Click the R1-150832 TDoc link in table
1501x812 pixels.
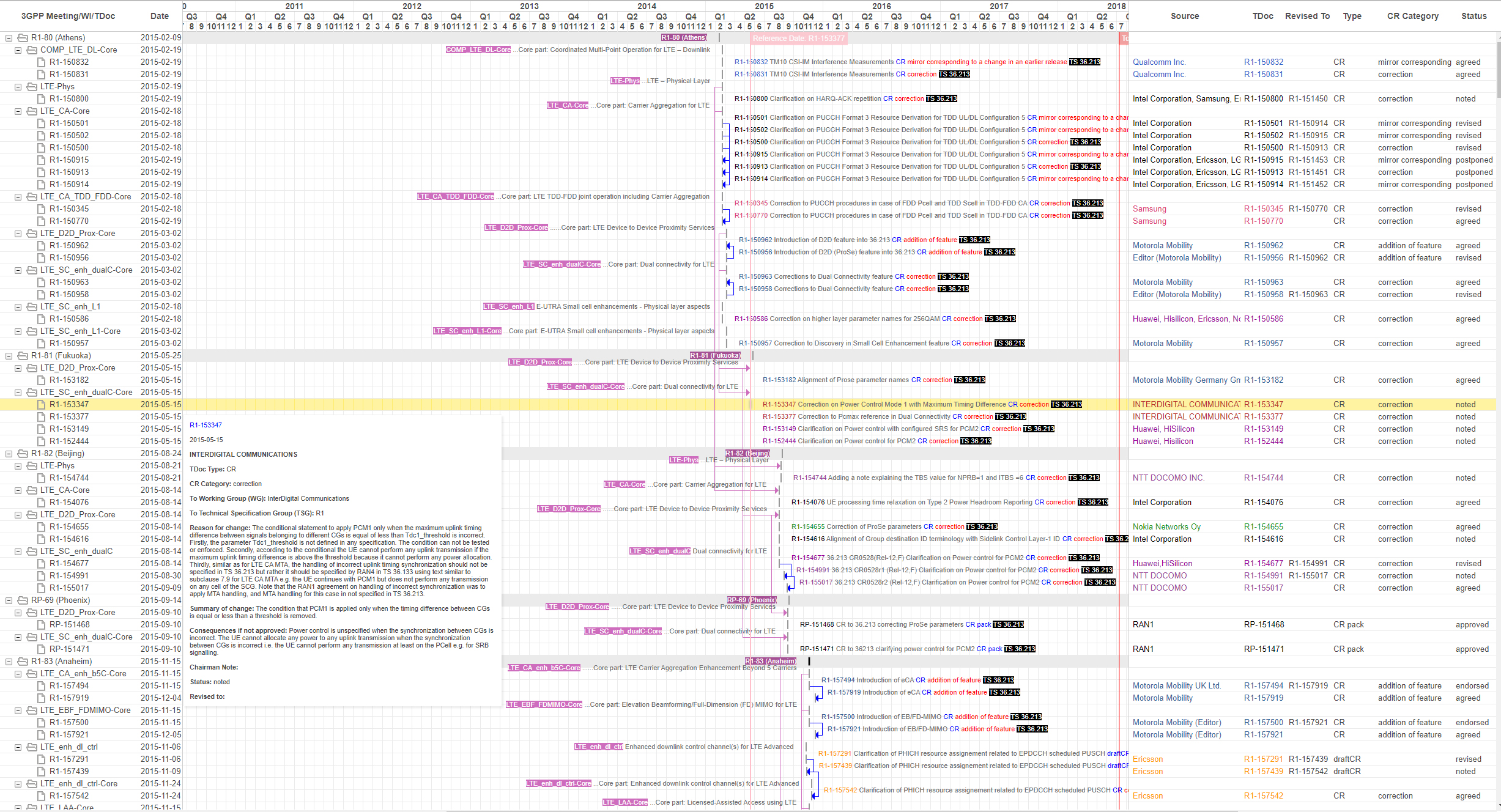(x=1263, y=62)
